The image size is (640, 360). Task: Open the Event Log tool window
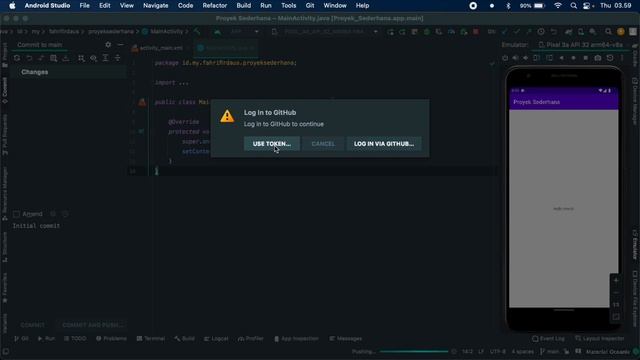(548, 339)
